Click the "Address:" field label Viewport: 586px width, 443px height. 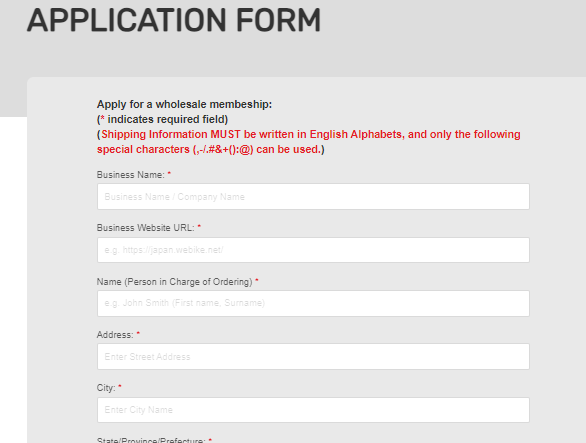pos(115,335)
